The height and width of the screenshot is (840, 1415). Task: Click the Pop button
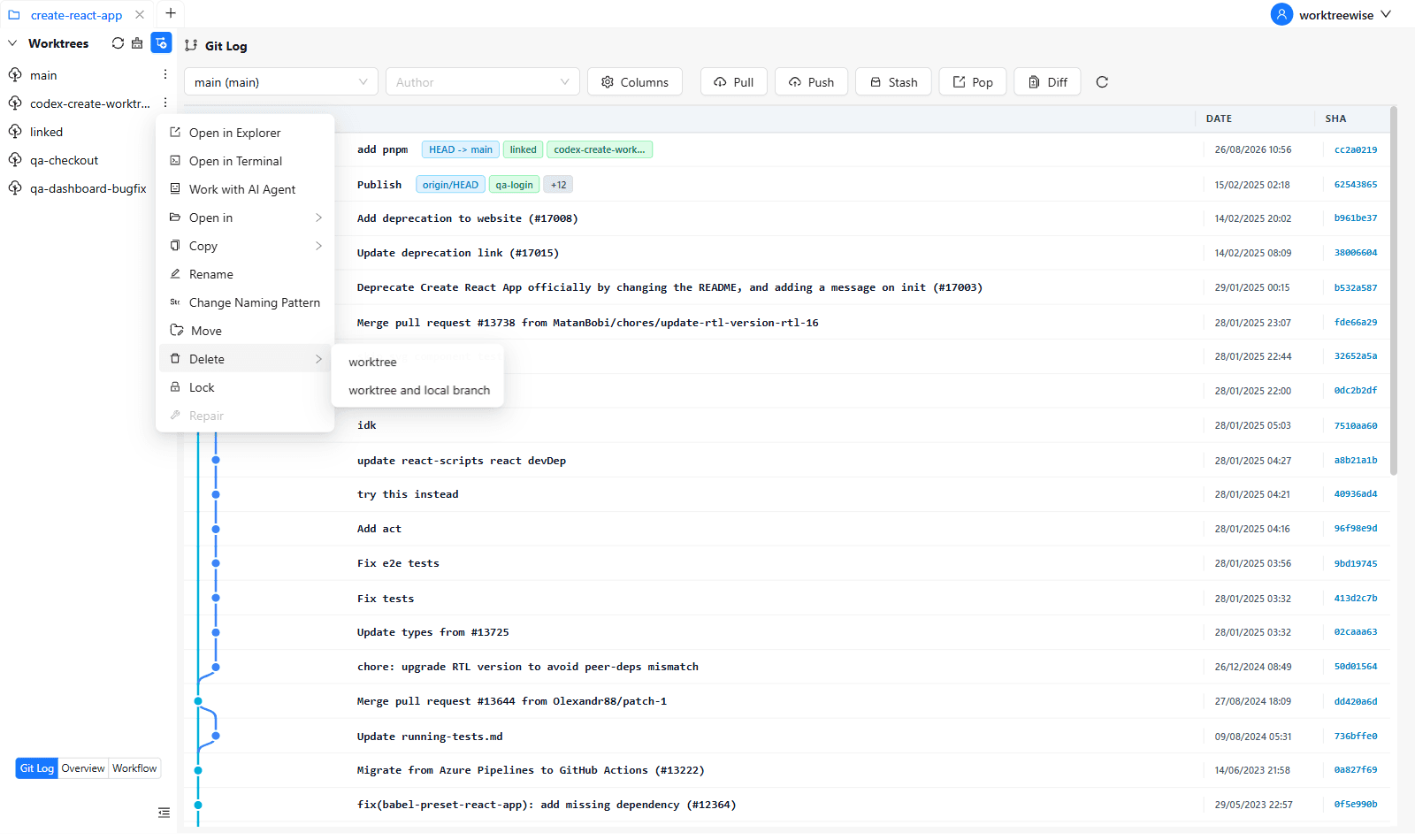point(973,82)
